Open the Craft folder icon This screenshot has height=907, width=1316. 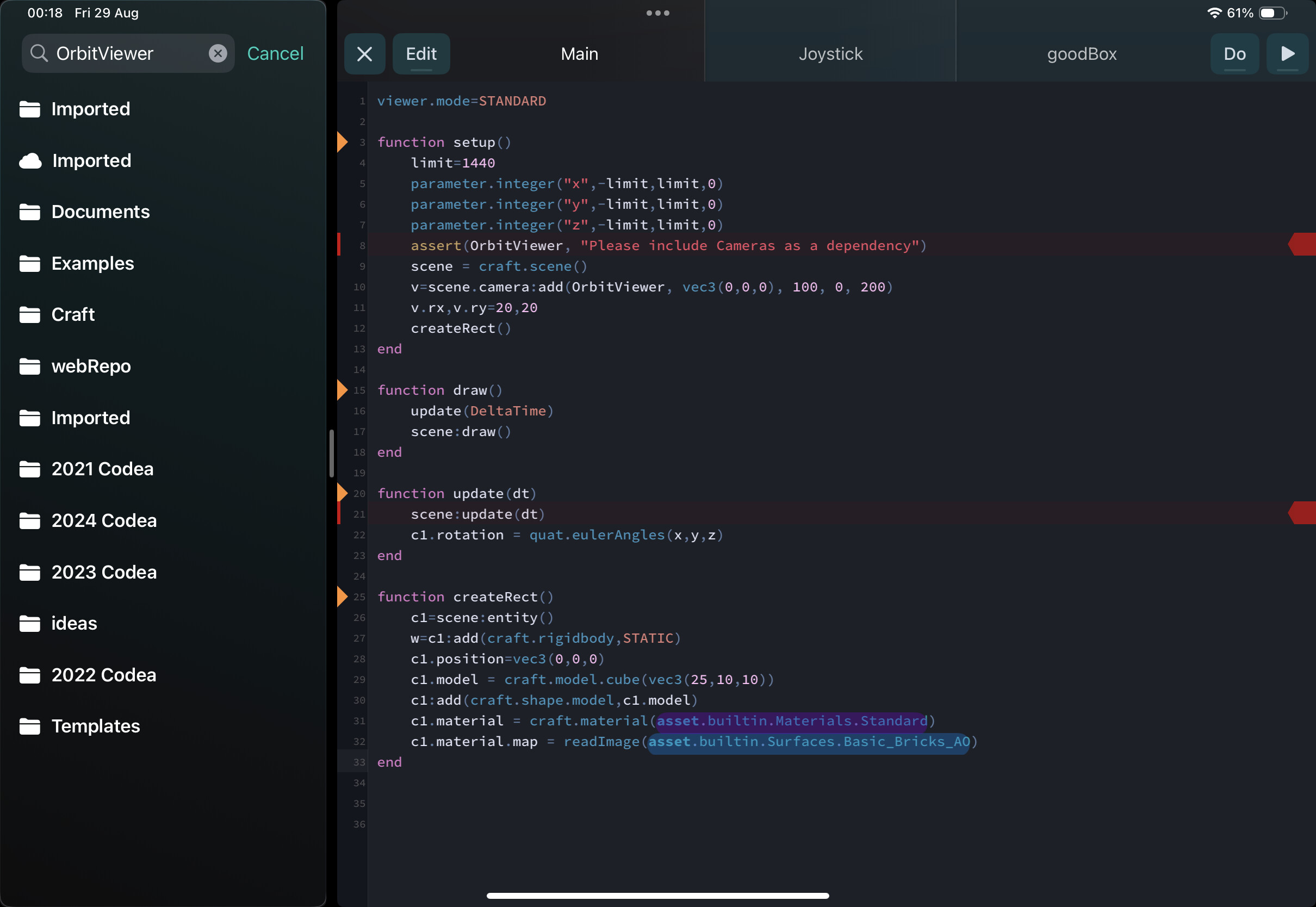[x=29, y=315]
